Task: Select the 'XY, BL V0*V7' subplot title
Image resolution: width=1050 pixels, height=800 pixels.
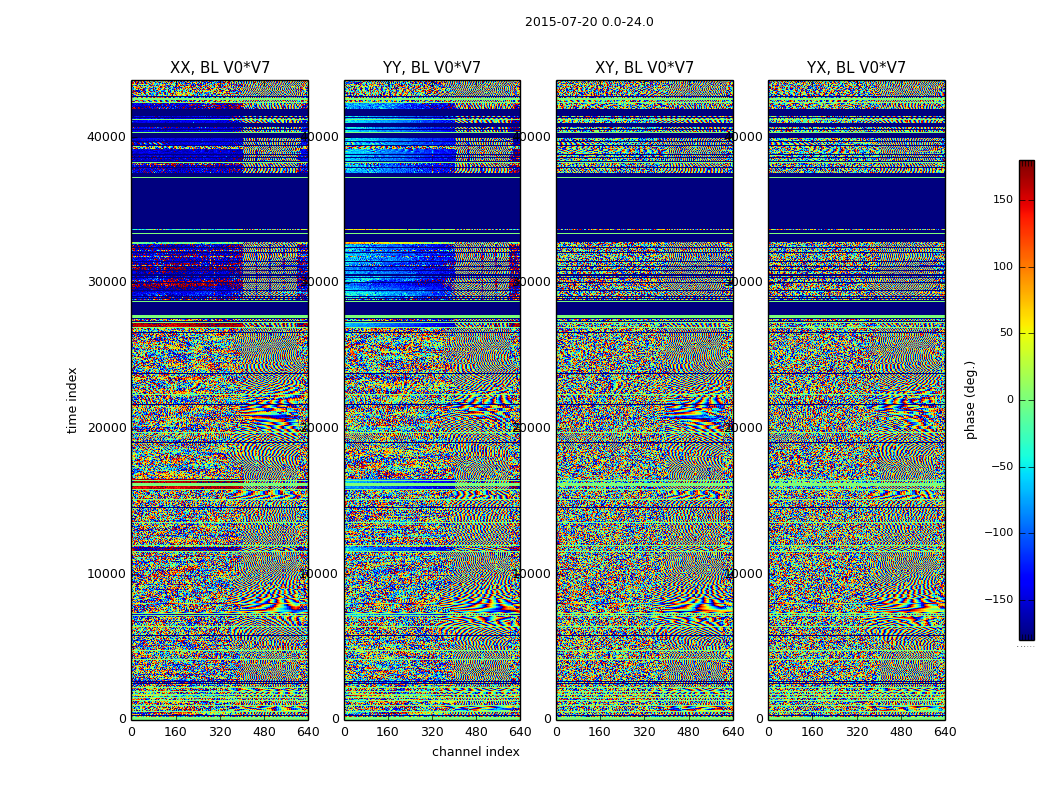Action: point(645,68)
